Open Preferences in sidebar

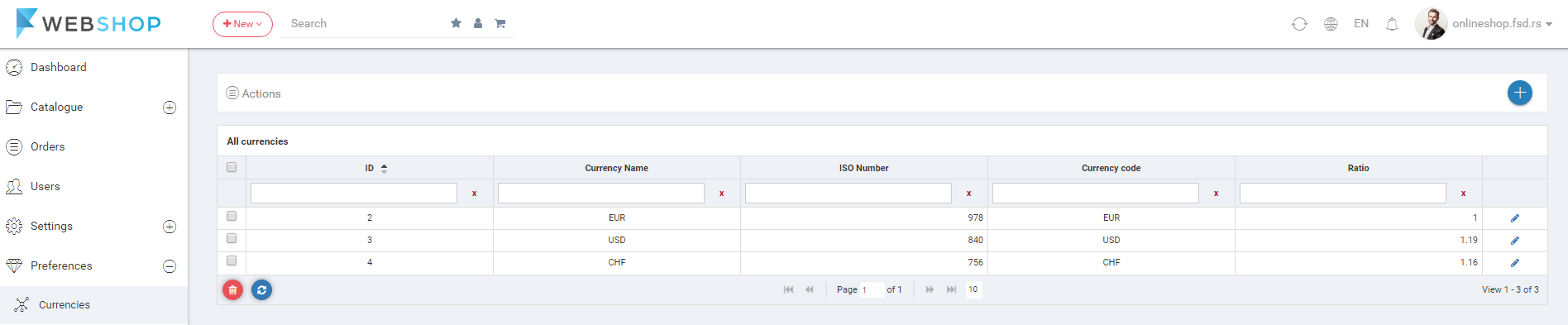point(61,265)
